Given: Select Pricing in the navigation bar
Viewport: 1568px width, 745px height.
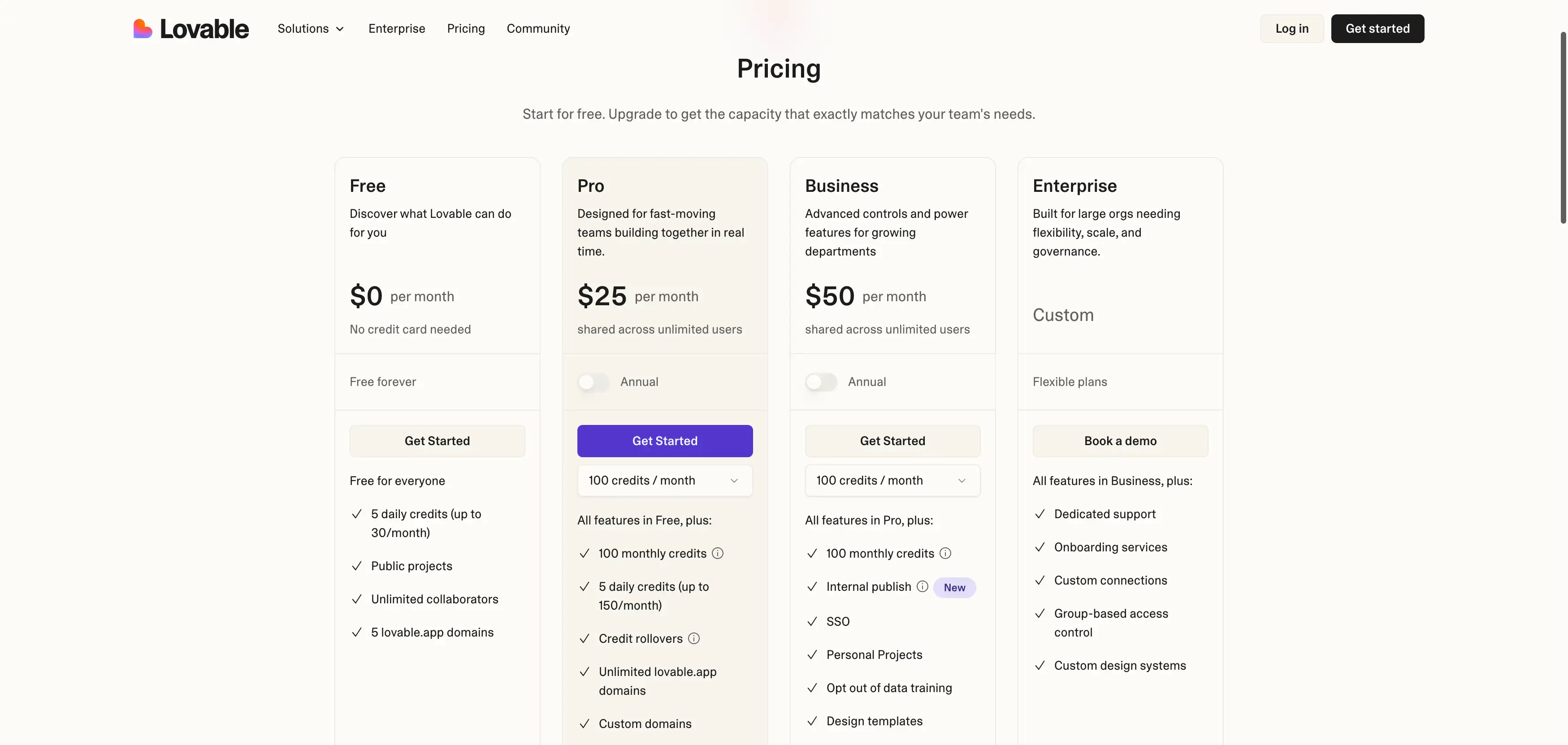Looking at the screenshot, I should 466,29.
